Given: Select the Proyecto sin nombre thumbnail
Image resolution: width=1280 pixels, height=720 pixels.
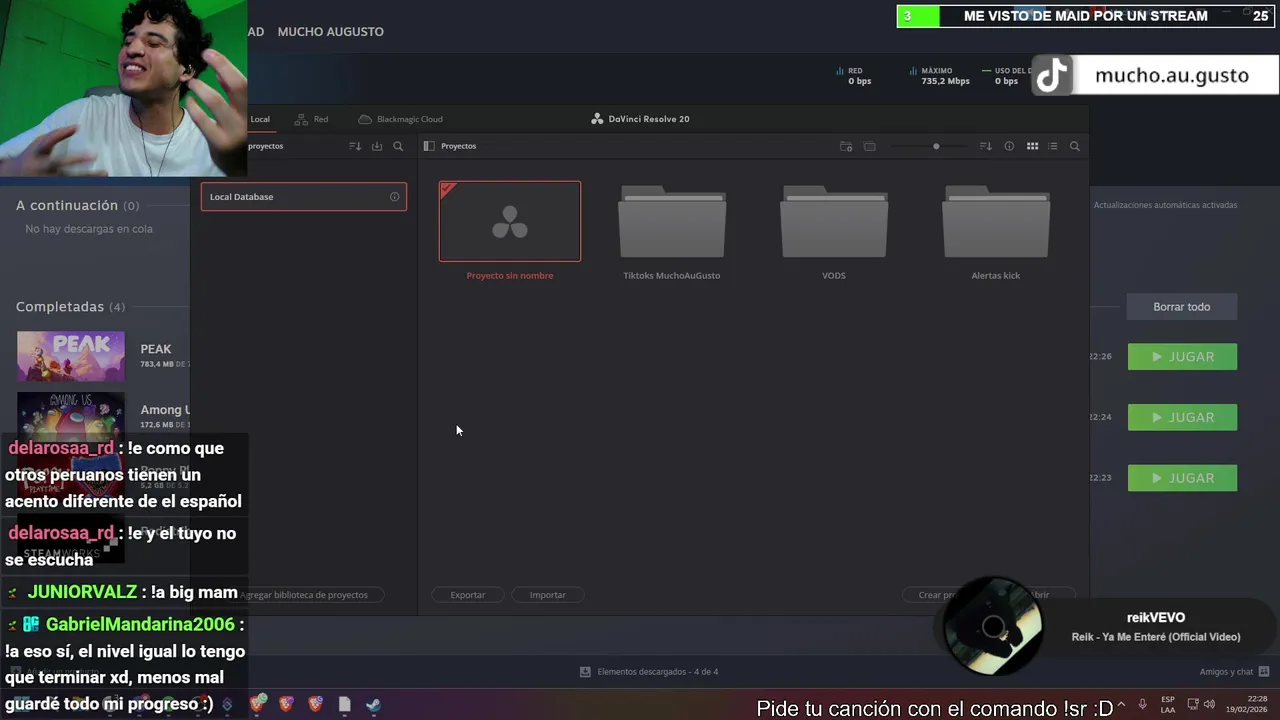Looking at the screenshot, I should pyautogui.click(x=510, y=221).
